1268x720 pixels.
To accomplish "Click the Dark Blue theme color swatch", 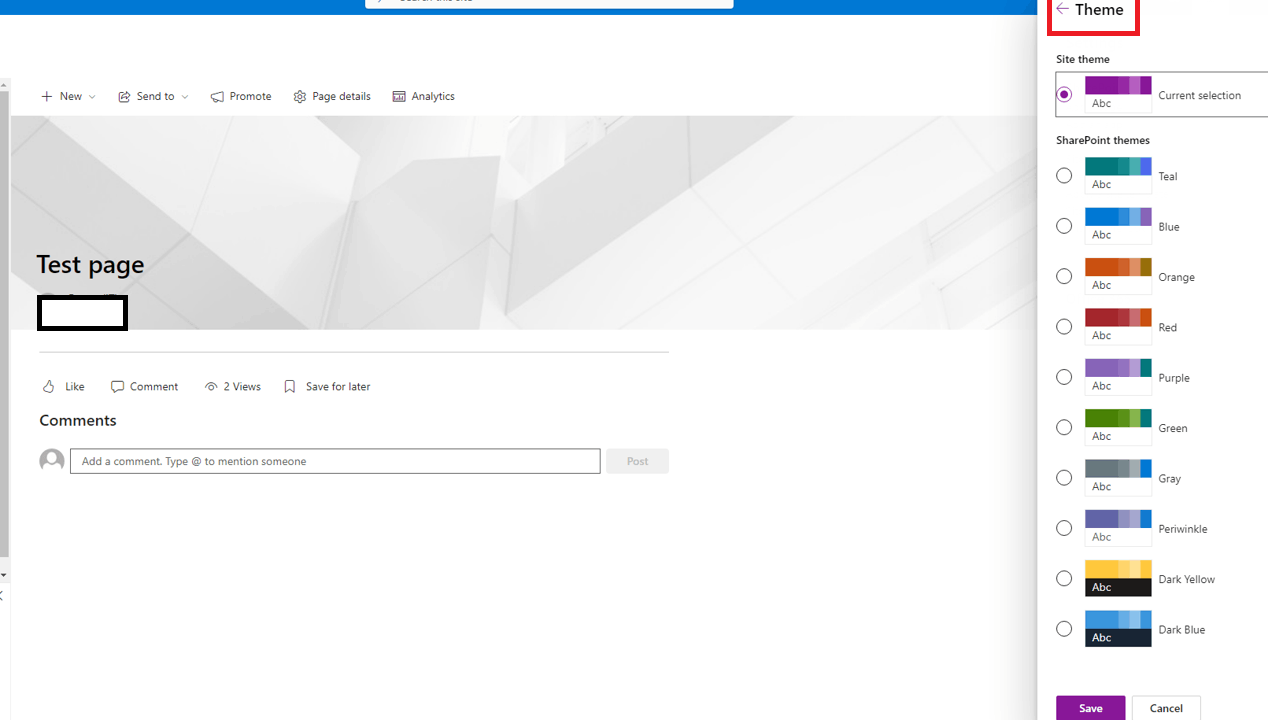I will tap(1118, 628).
